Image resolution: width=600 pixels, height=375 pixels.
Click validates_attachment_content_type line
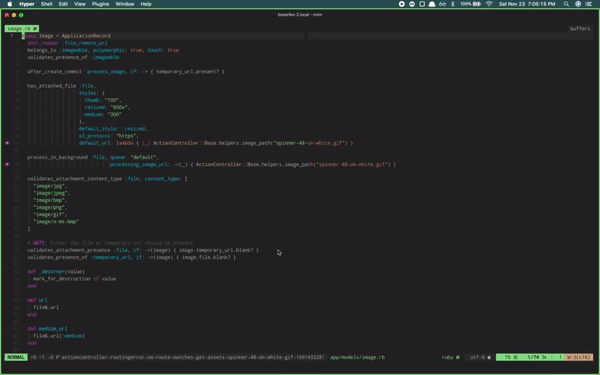pyautogui.click(x=108, y=179)
